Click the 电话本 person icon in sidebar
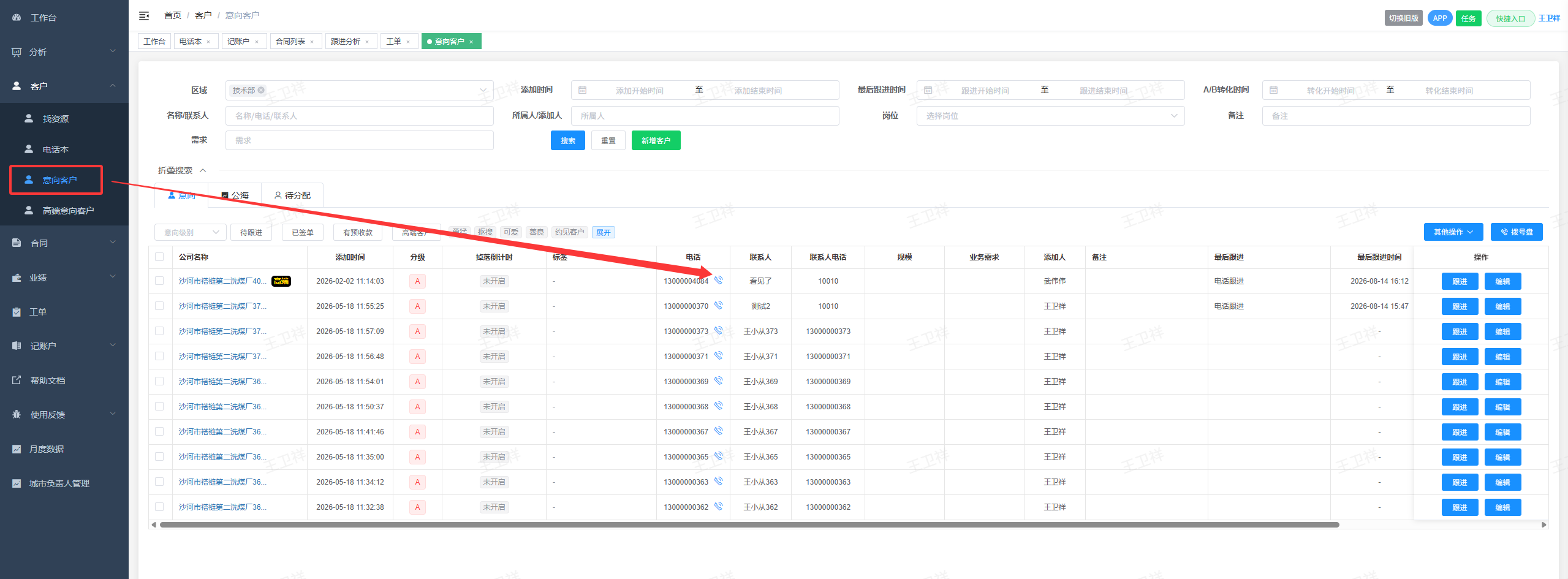 click(x=29, y=149)
